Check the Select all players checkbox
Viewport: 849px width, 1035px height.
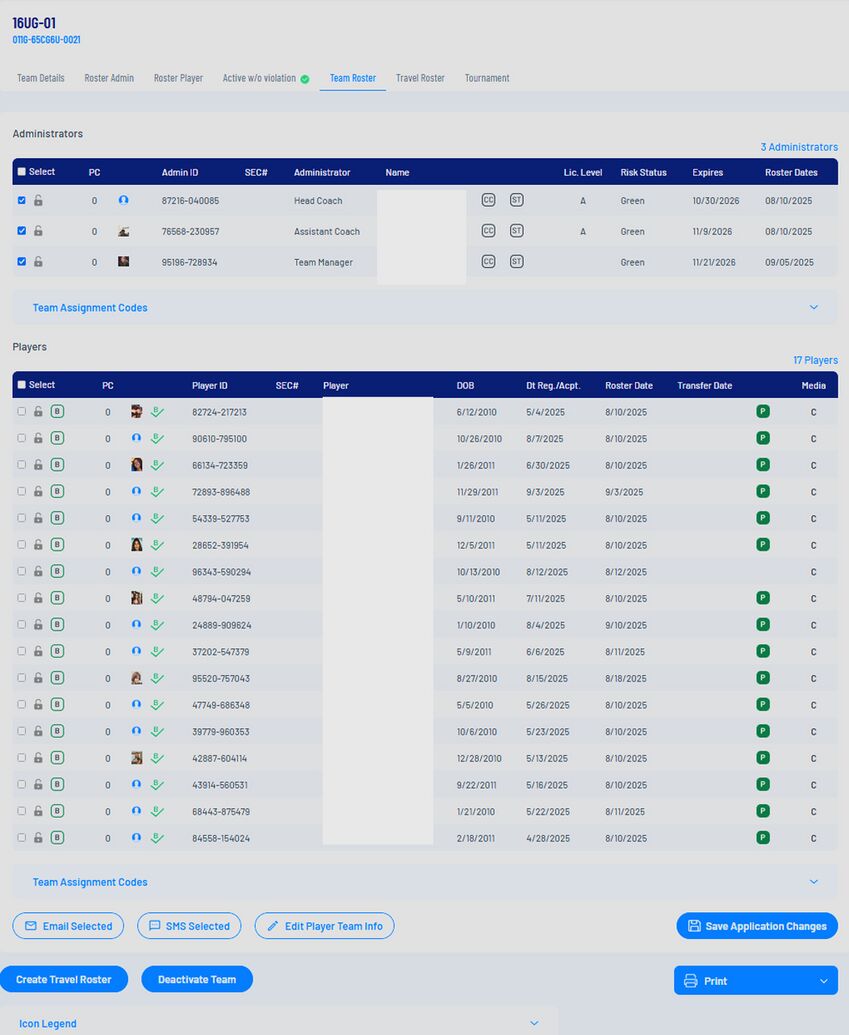pyautogui.click(x=22, y=385)
